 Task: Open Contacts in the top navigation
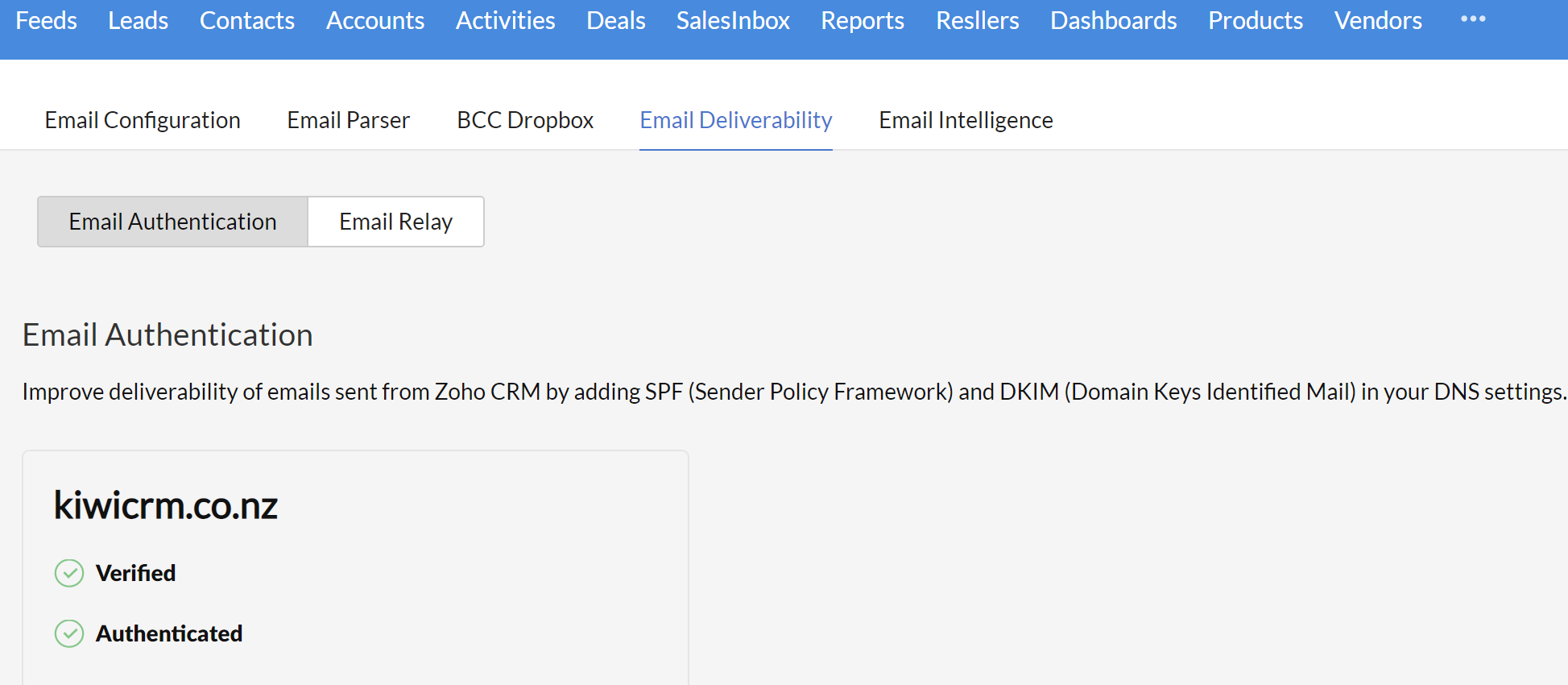point(246,20)
